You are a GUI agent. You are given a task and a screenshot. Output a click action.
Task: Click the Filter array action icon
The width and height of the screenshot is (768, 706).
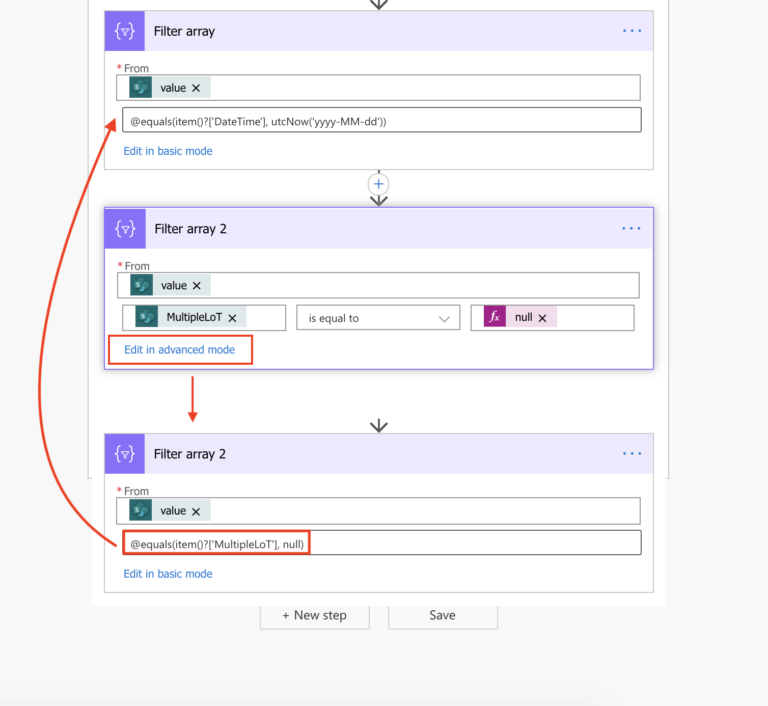(x=124, y=31)
